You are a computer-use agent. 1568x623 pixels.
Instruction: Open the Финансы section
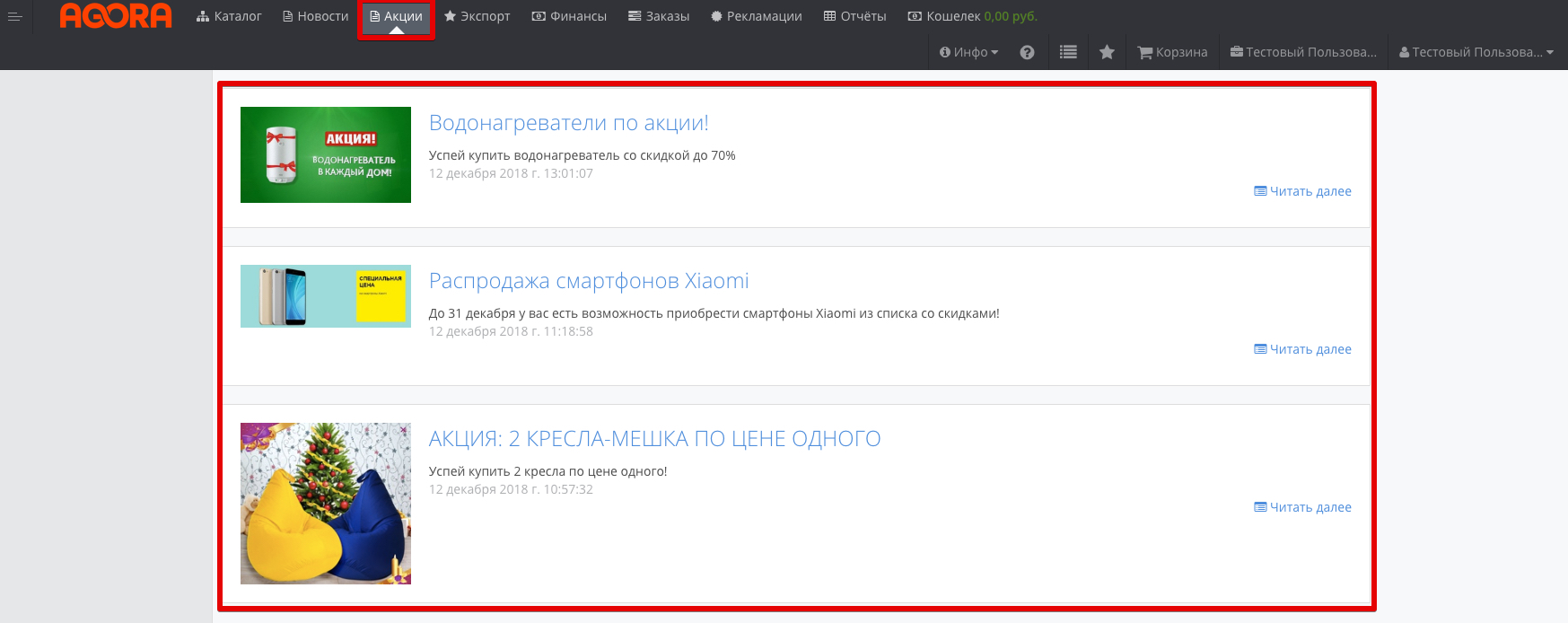tap(569, 16)
